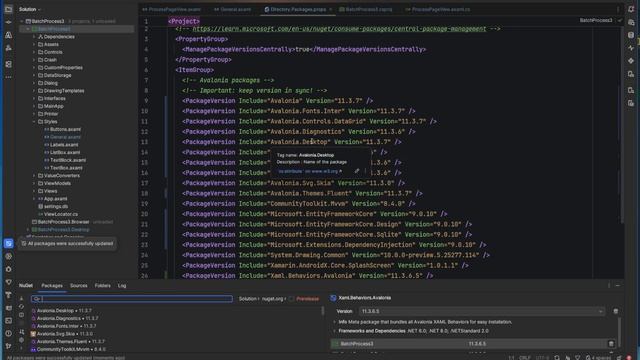The image size is (640, 360).
Task: Open the Version 11.3.6.5 combo box
Action: tap(482, 311)
